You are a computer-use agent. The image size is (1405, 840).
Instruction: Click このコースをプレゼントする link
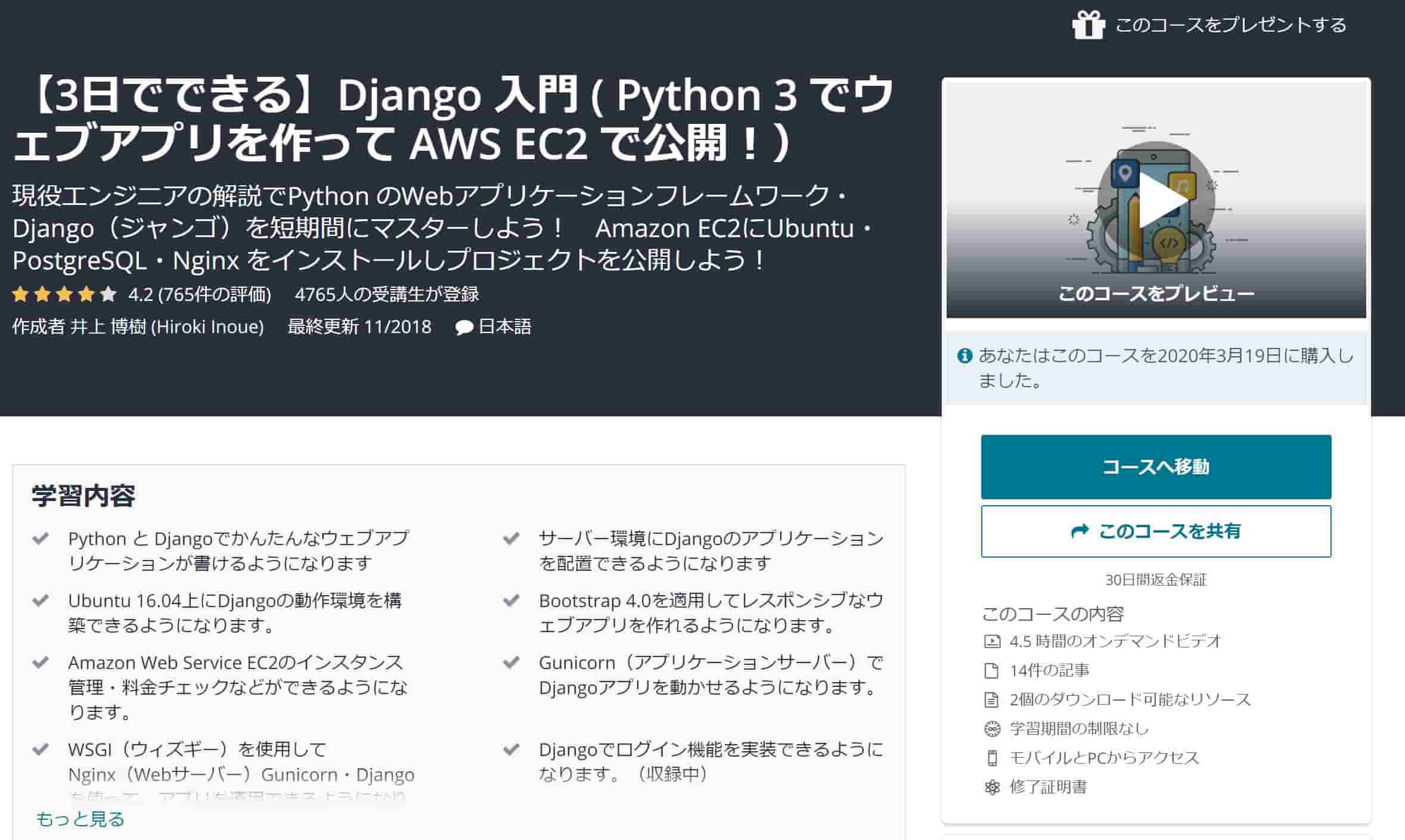click(x=1231, y=25)
